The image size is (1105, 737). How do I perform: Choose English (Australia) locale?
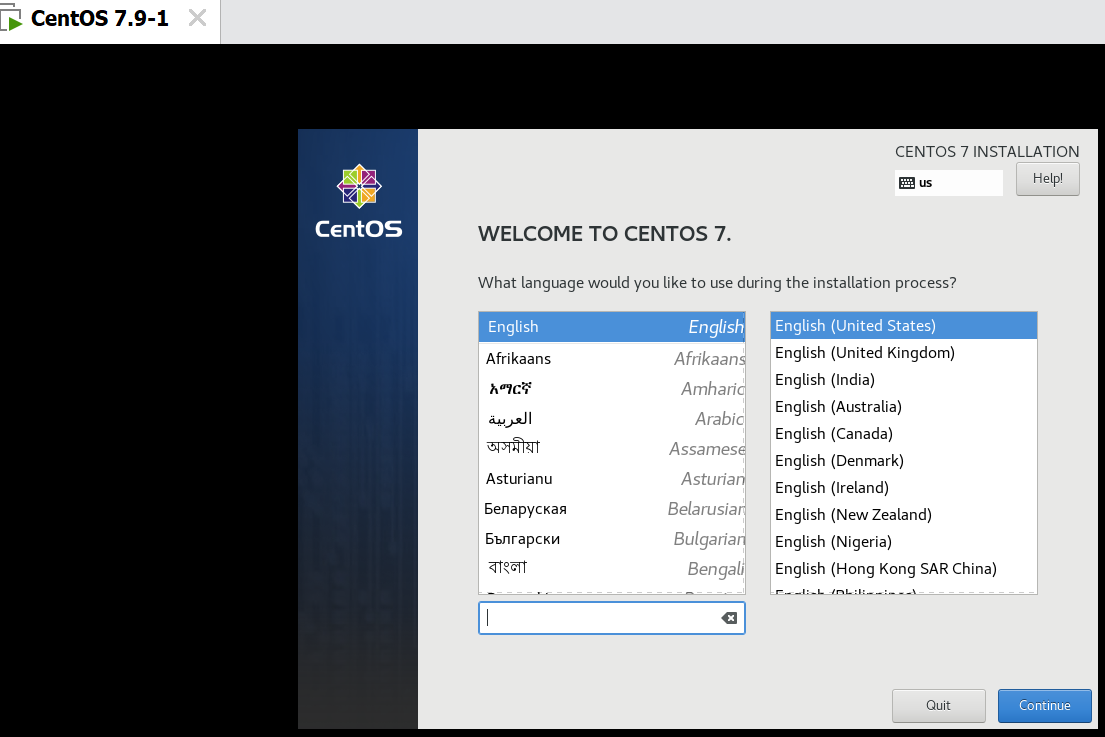click(903, 407)
